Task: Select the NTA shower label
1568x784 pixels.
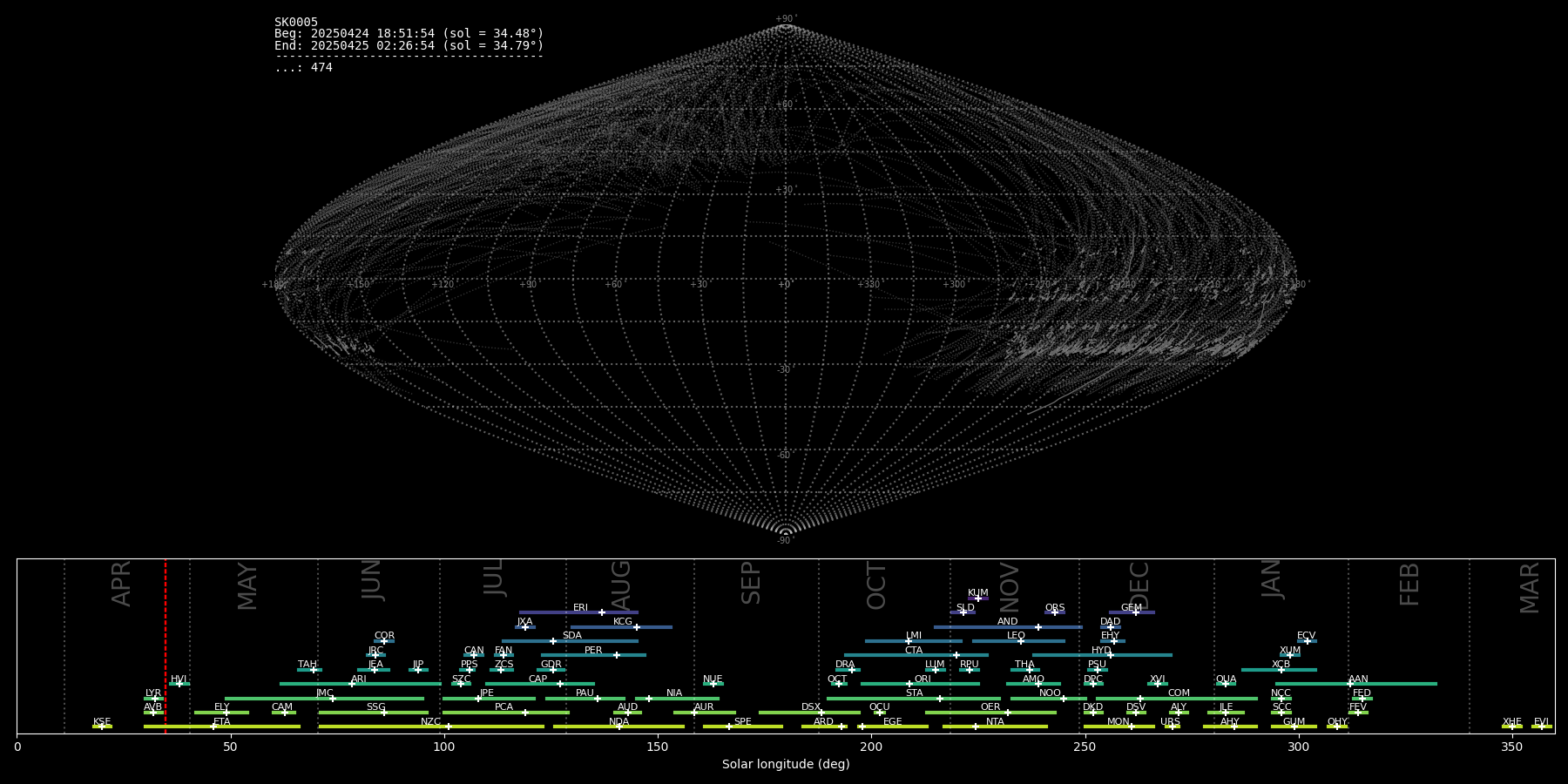Action: pyautogui.click(x=995, y=722)
